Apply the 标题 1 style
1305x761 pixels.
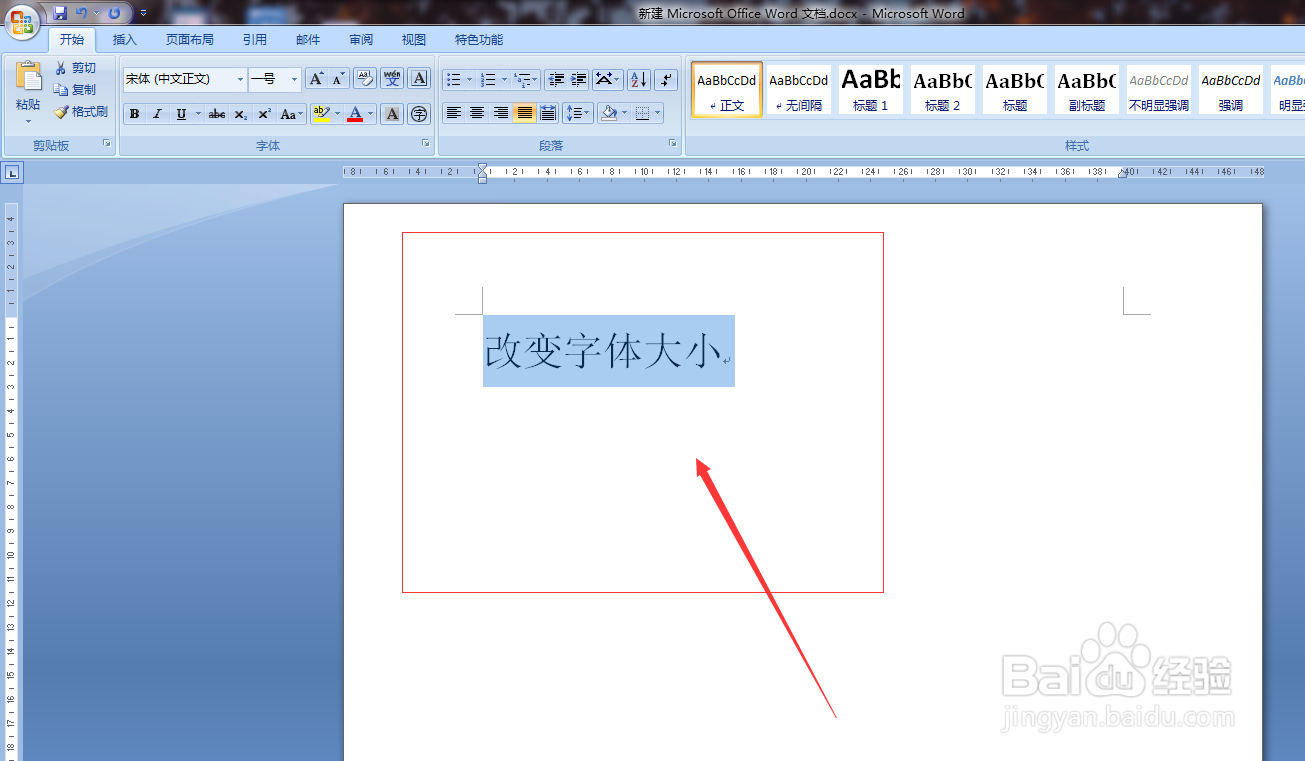[869, 89]
